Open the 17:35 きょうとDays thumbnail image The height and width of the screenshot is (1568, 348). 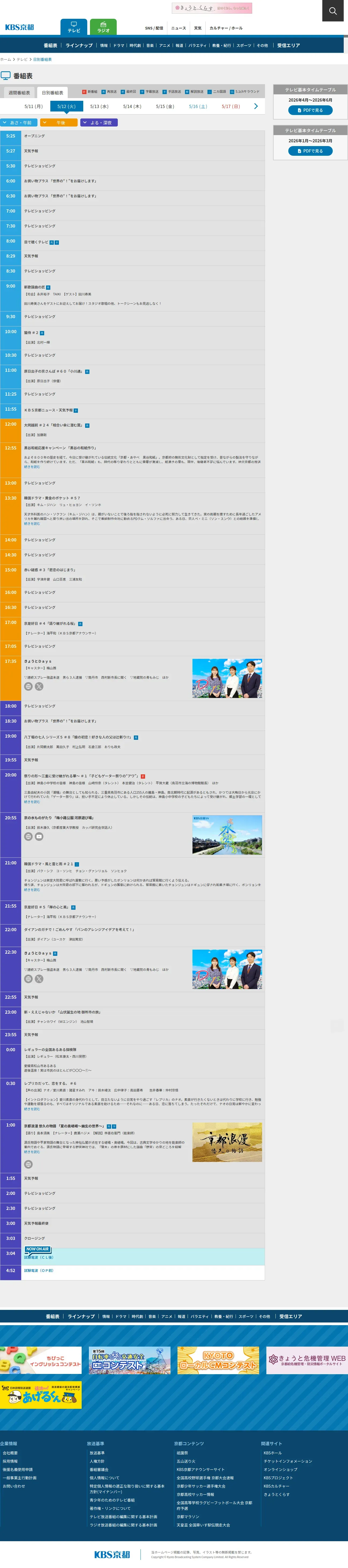(227, 678)
